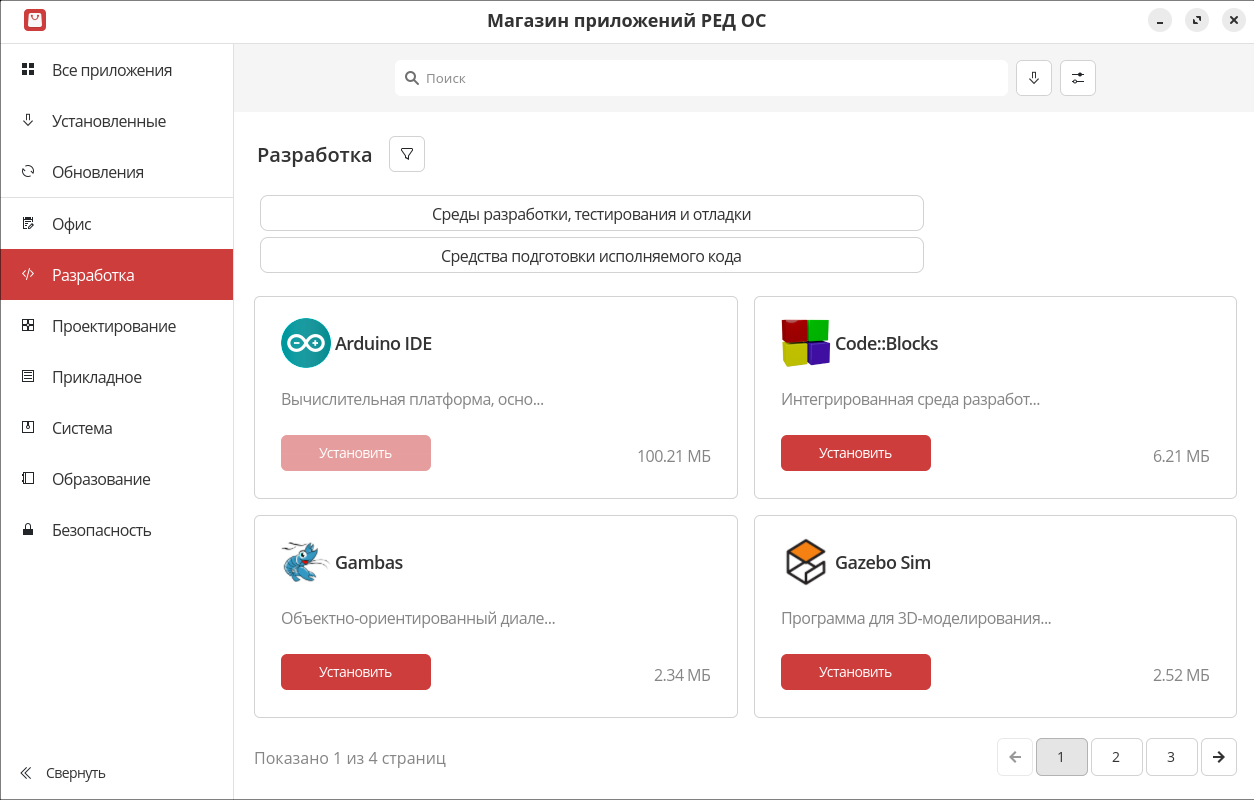The height and width of the screenshot is (800, 1254).
Task: Click the filter funnel icon beside Разработка
Action: click(407, 154)
